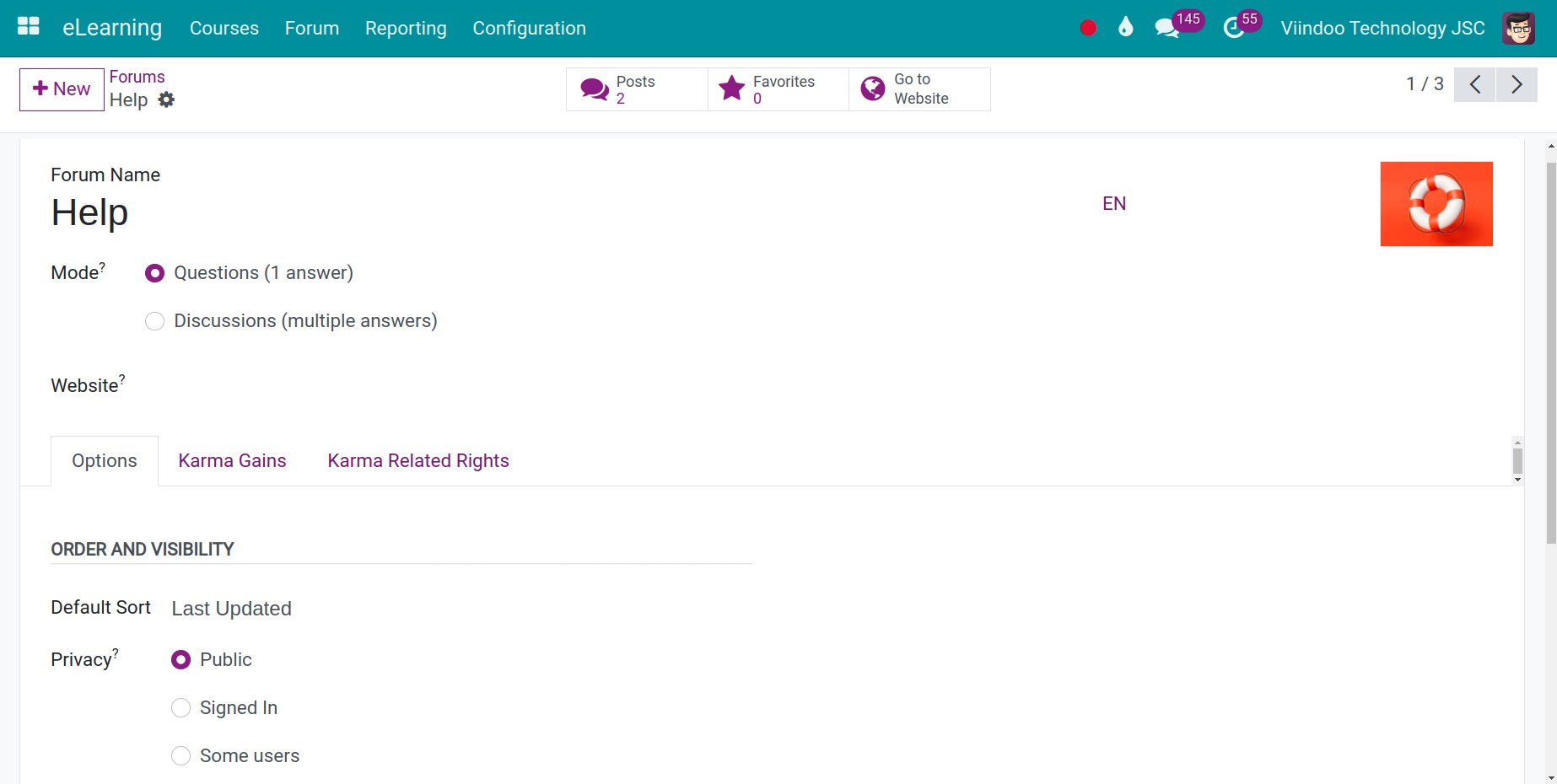Screen dimensions: 1557x784
Task: Open the user avatar menu
Action: tap(1518, 28)
